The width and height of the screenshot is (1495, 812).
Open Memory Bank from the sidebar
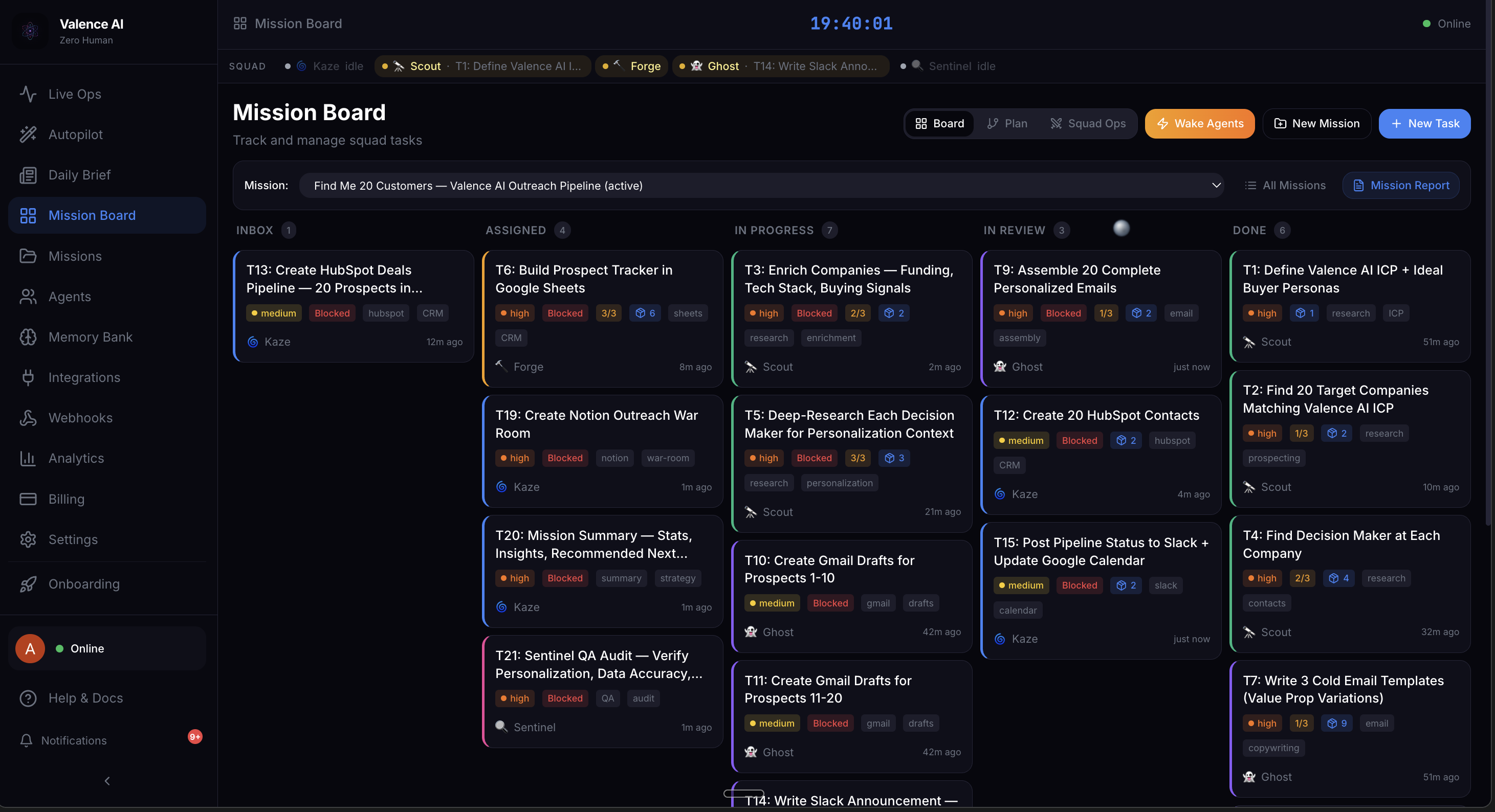(91, 336)
